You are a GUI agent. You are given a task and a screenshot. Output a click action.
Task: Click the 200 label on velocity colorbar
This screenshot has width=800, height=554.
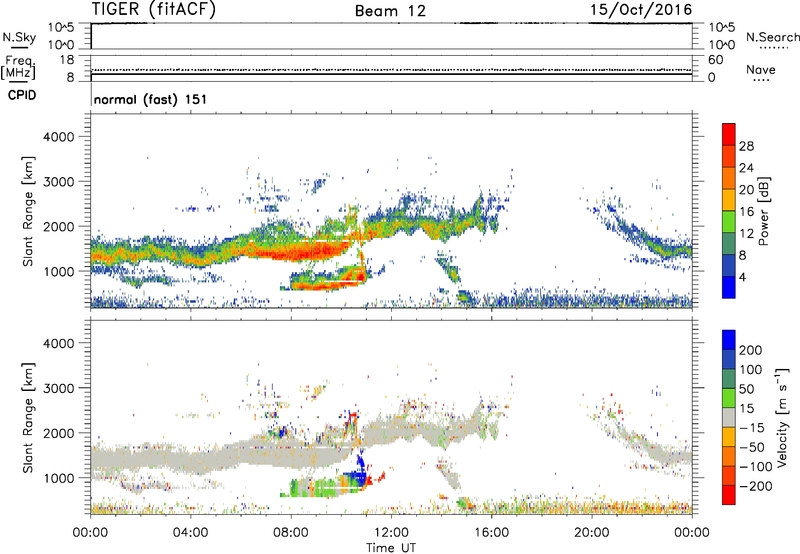pyautogui.click(x=751, y=350)
